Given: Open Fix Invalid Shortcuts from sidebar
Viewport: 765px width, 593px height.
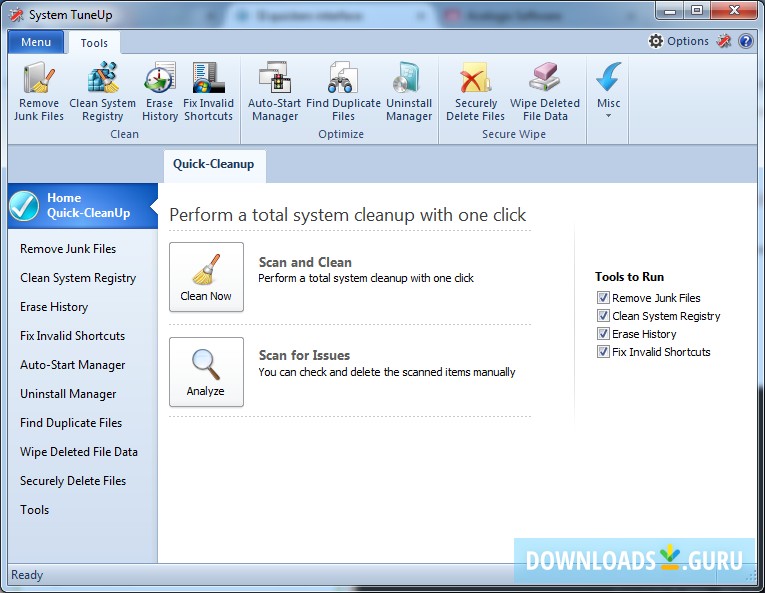Looking at the screenshot, I should [x=72, y=336].
